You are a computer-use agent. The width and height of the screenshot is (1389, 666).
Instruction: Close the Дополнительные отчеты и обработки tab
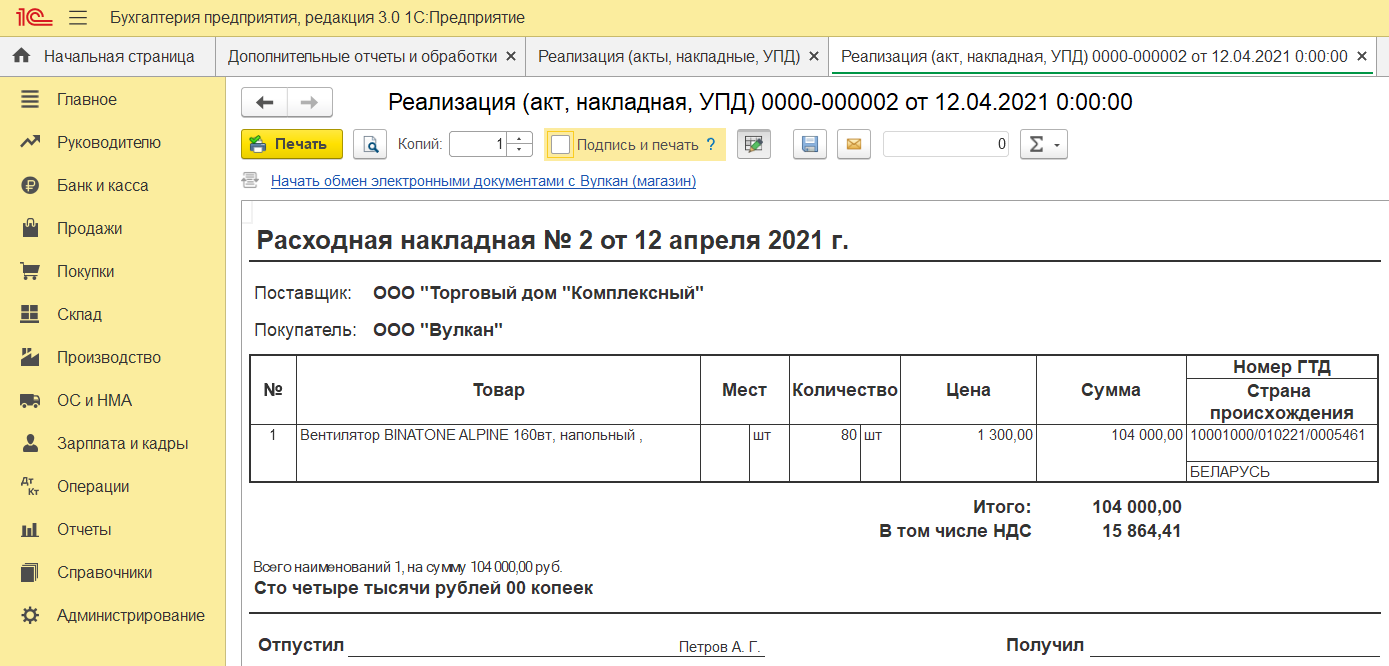(x=511, y=57)
